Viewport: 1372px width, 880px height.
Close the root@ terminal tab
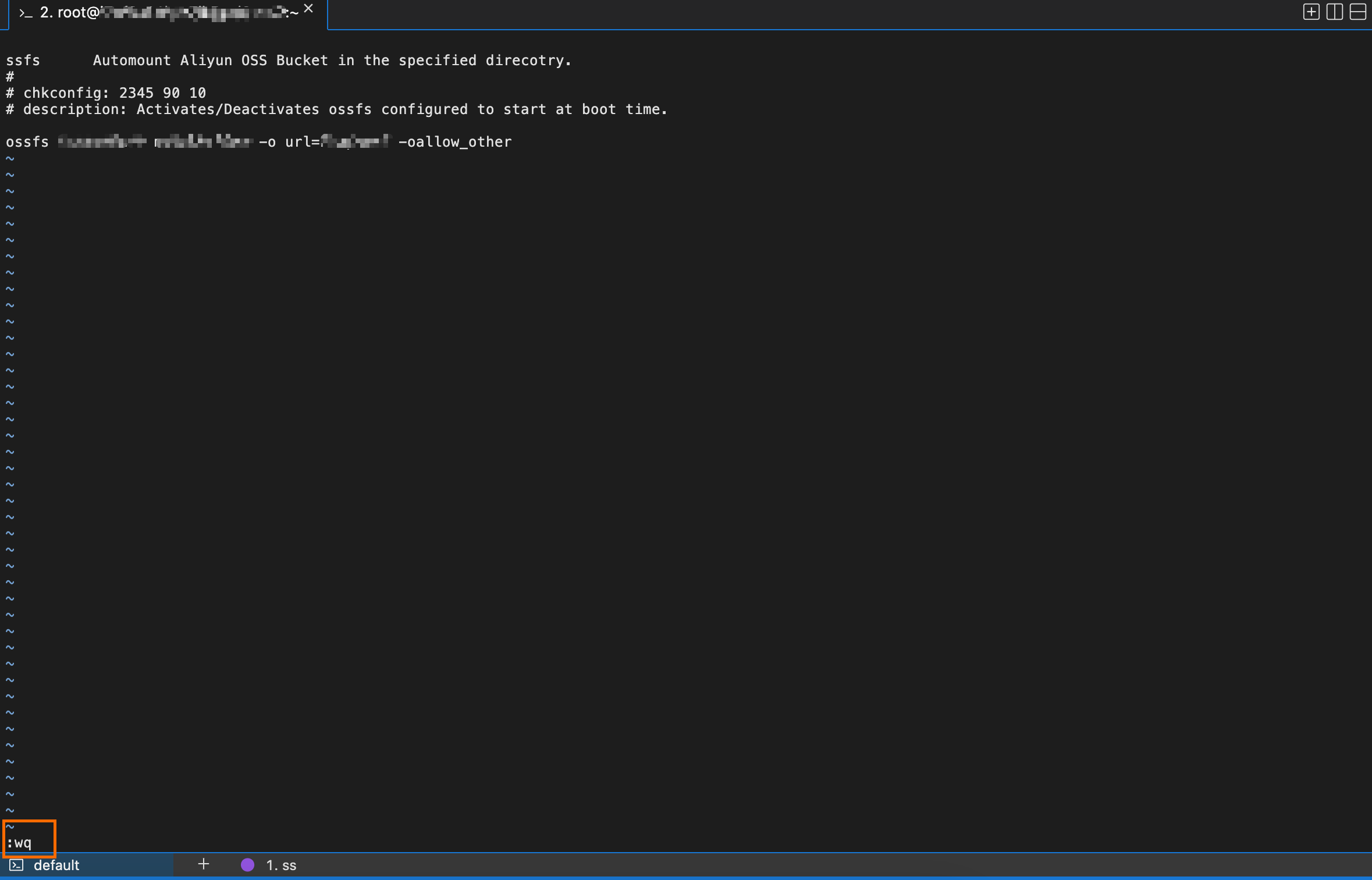308,9
